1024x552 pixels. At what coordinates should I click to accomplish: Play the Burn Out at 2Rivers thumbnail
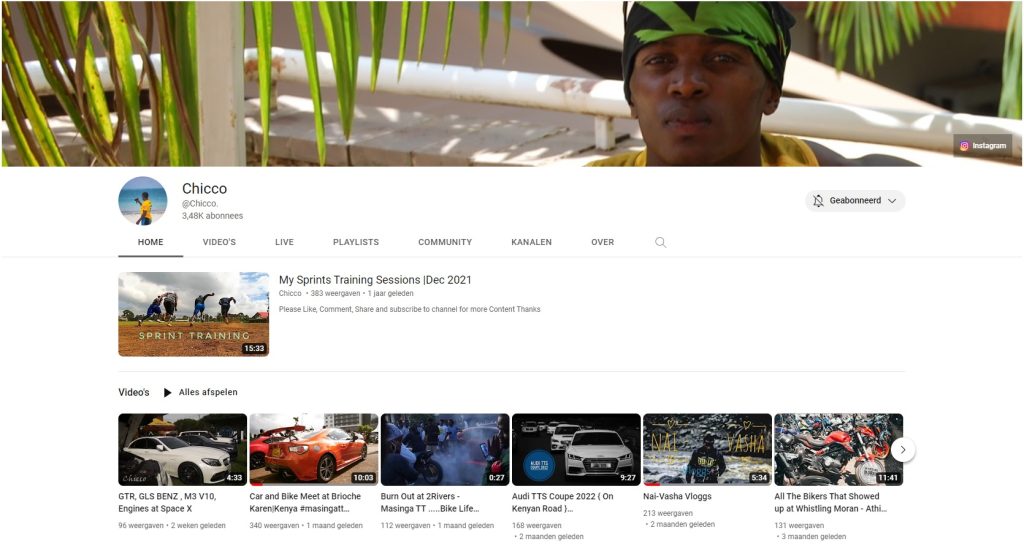[445, 449]
